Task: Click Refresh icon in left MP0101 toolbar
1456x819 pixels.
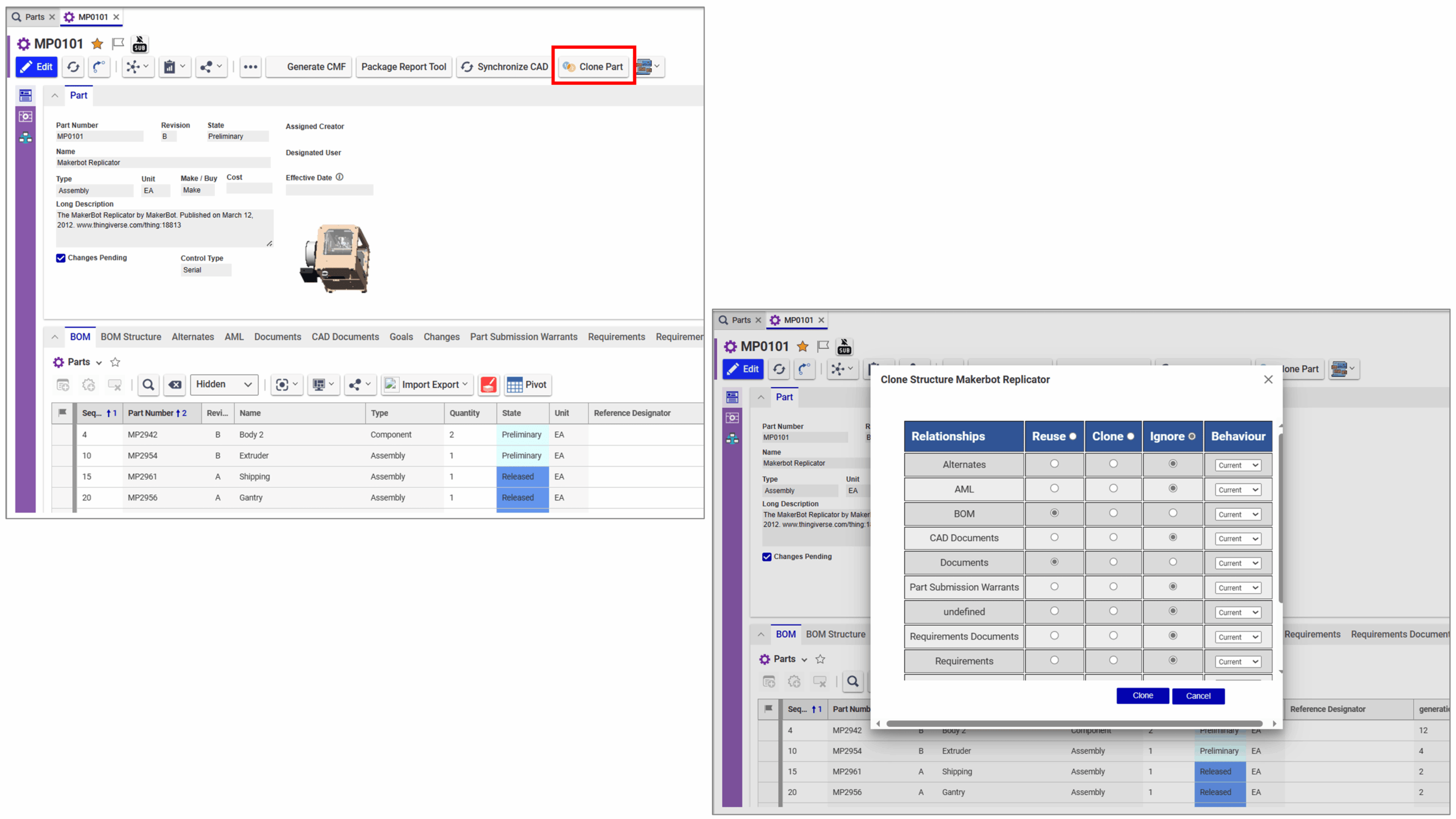Action: pos(73,67)
